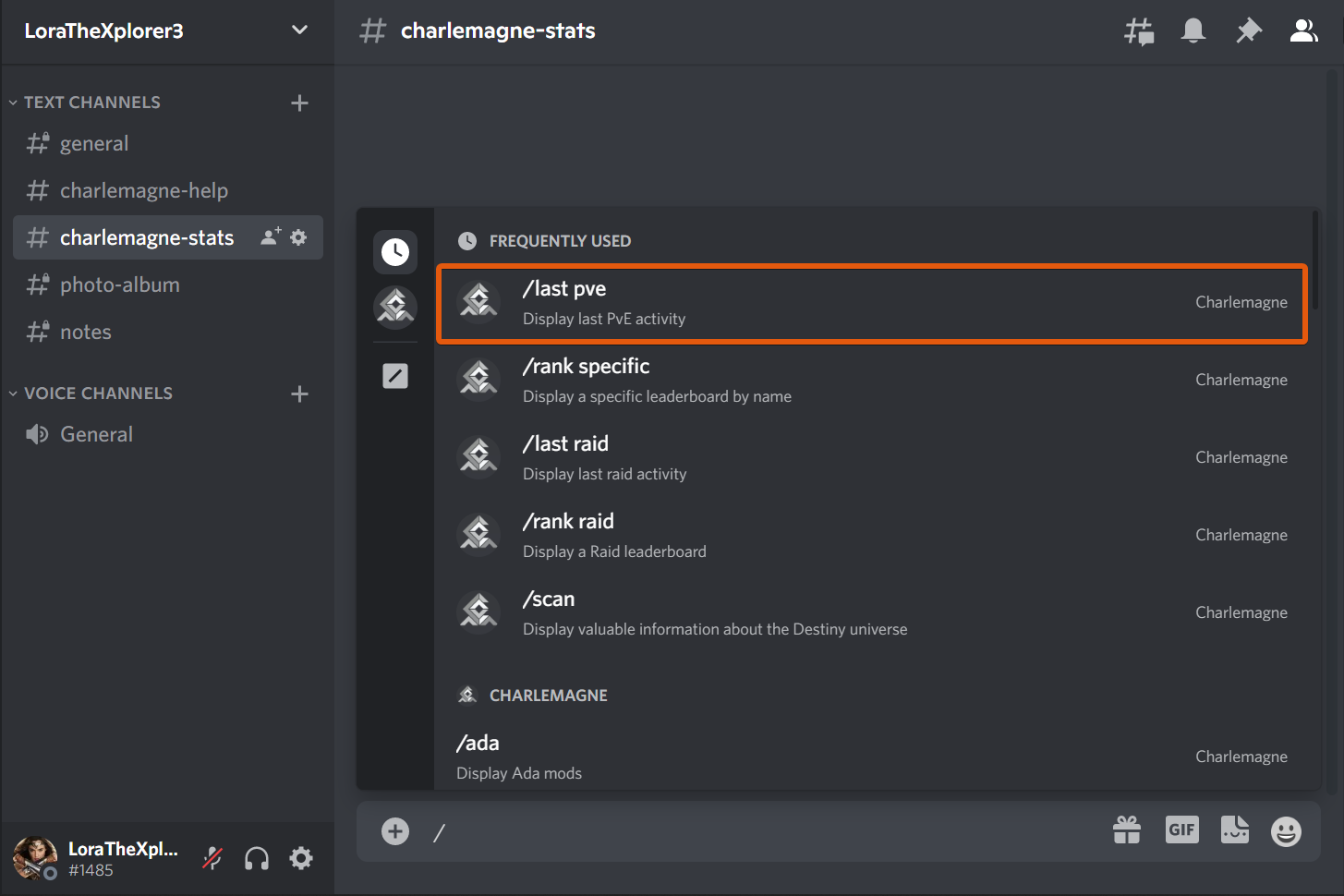
Task: Open the photo-album channel
Action: (168, 285)
